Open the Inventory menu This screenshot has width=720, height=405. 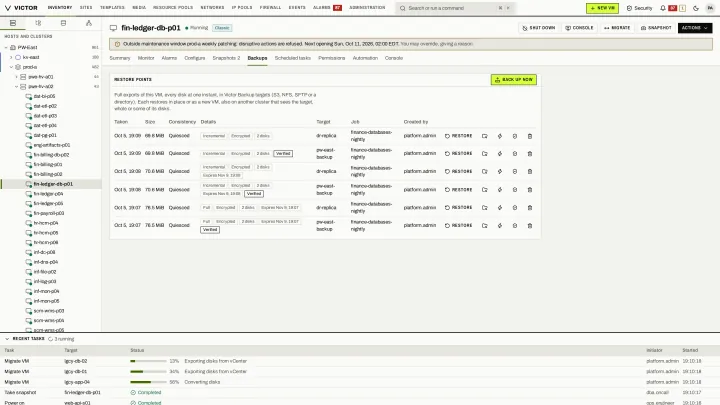(x=60, y=8)
